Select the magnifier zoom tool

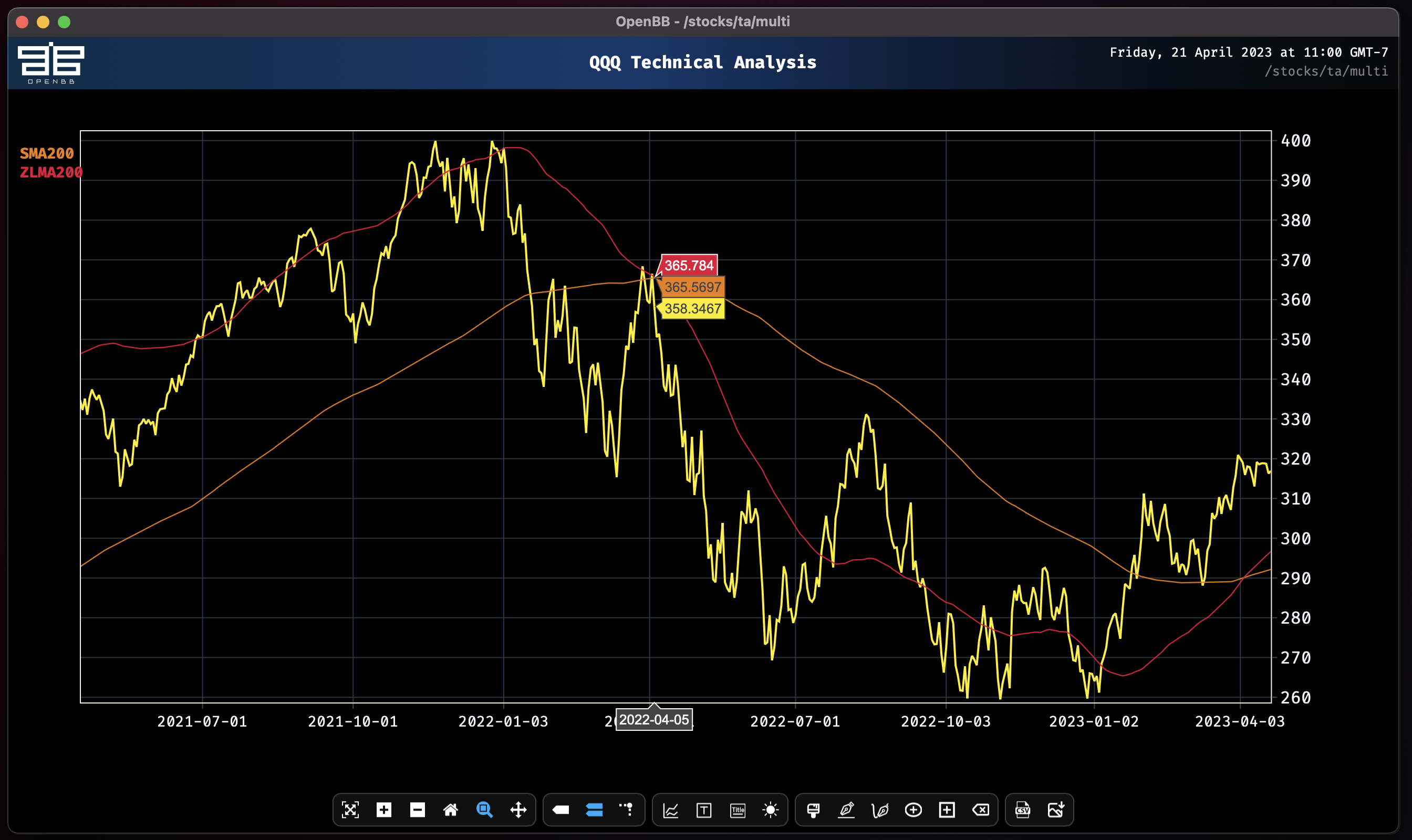[484, 810]
